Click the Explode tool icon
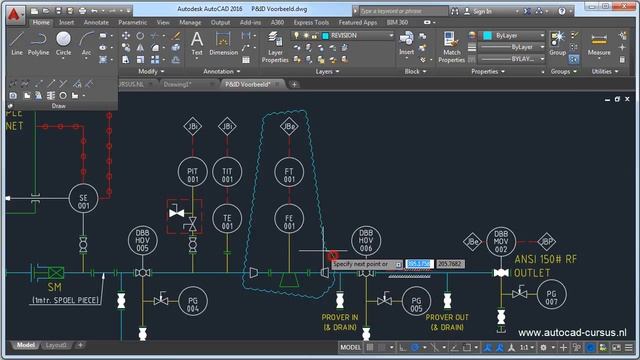Image resolution: width=640 pixels, height=360 pixels. 176,48
